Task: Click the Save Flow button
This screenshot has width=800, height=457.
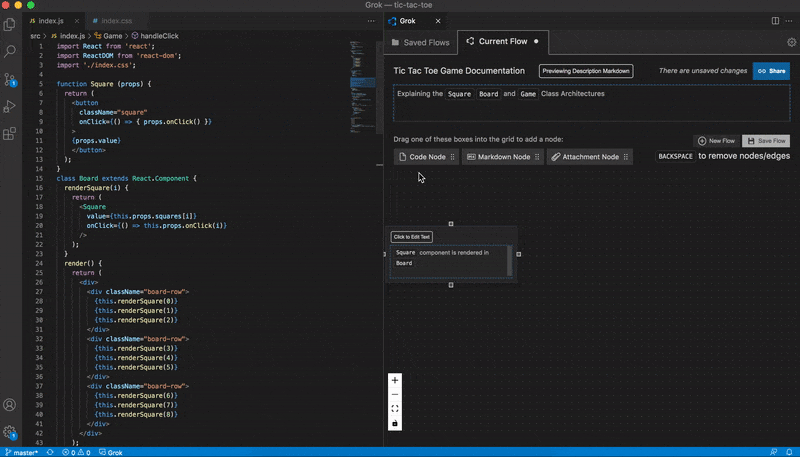Action: pos(766,141)
